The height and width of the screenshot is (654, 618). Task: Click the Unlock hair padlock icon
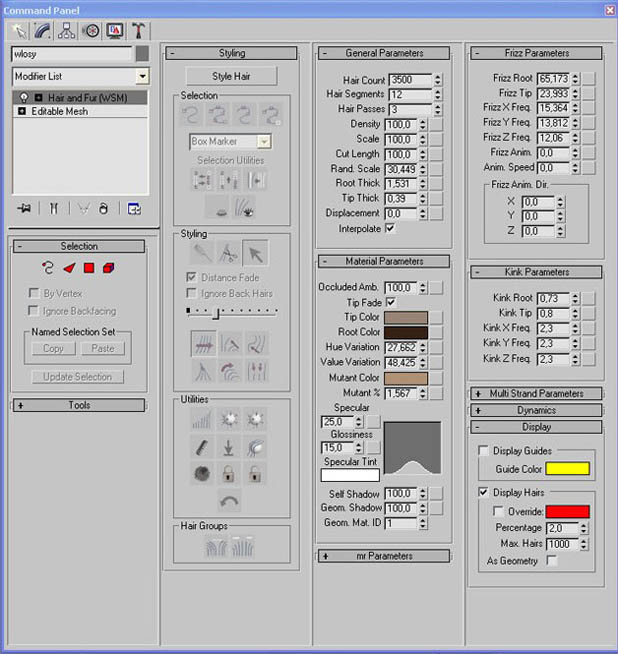click(254, 474)
